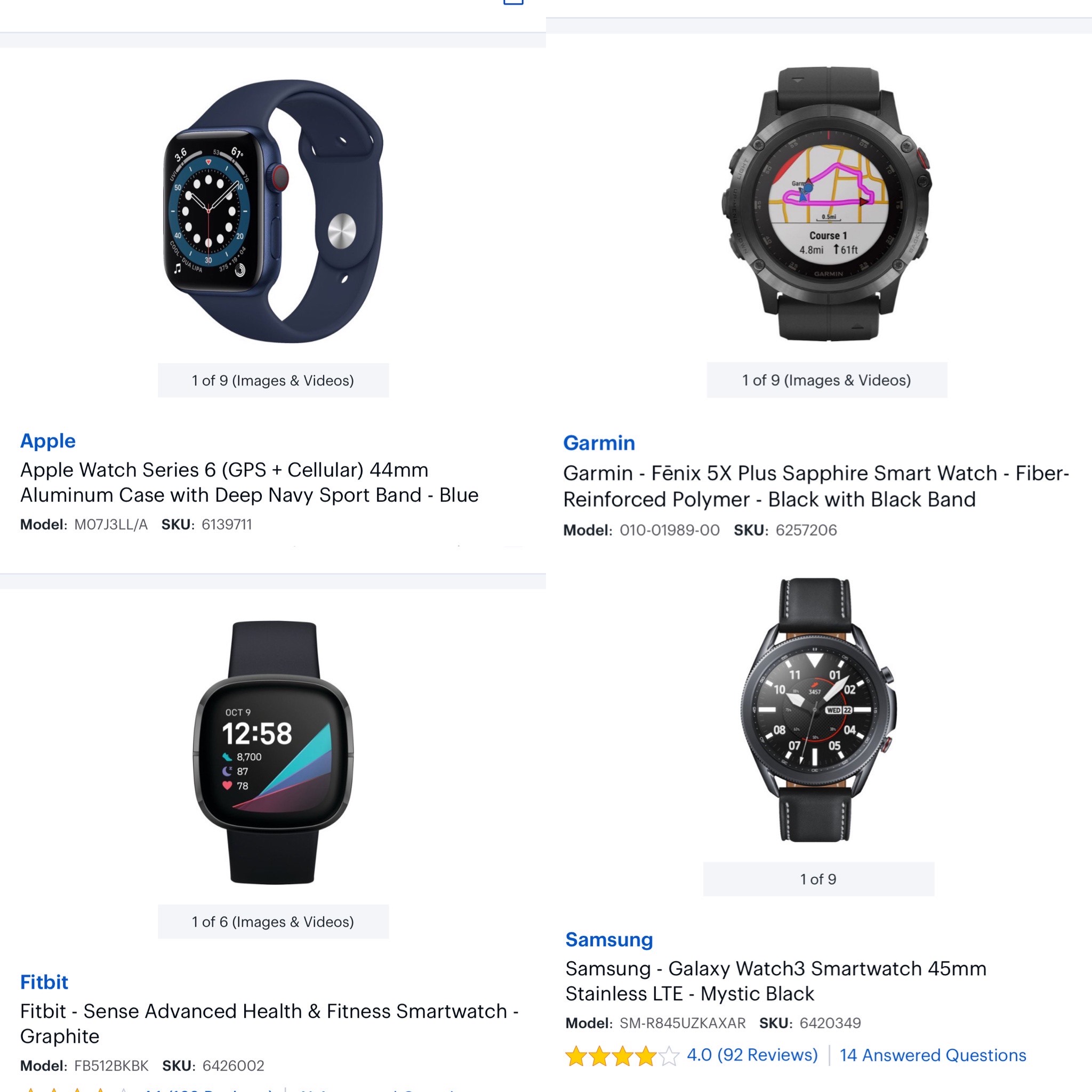Viewport: 1092px width, 1092px height.
Task: Select the Fitbit Sense Advanced Health title
Action: tap(269, 1024)
